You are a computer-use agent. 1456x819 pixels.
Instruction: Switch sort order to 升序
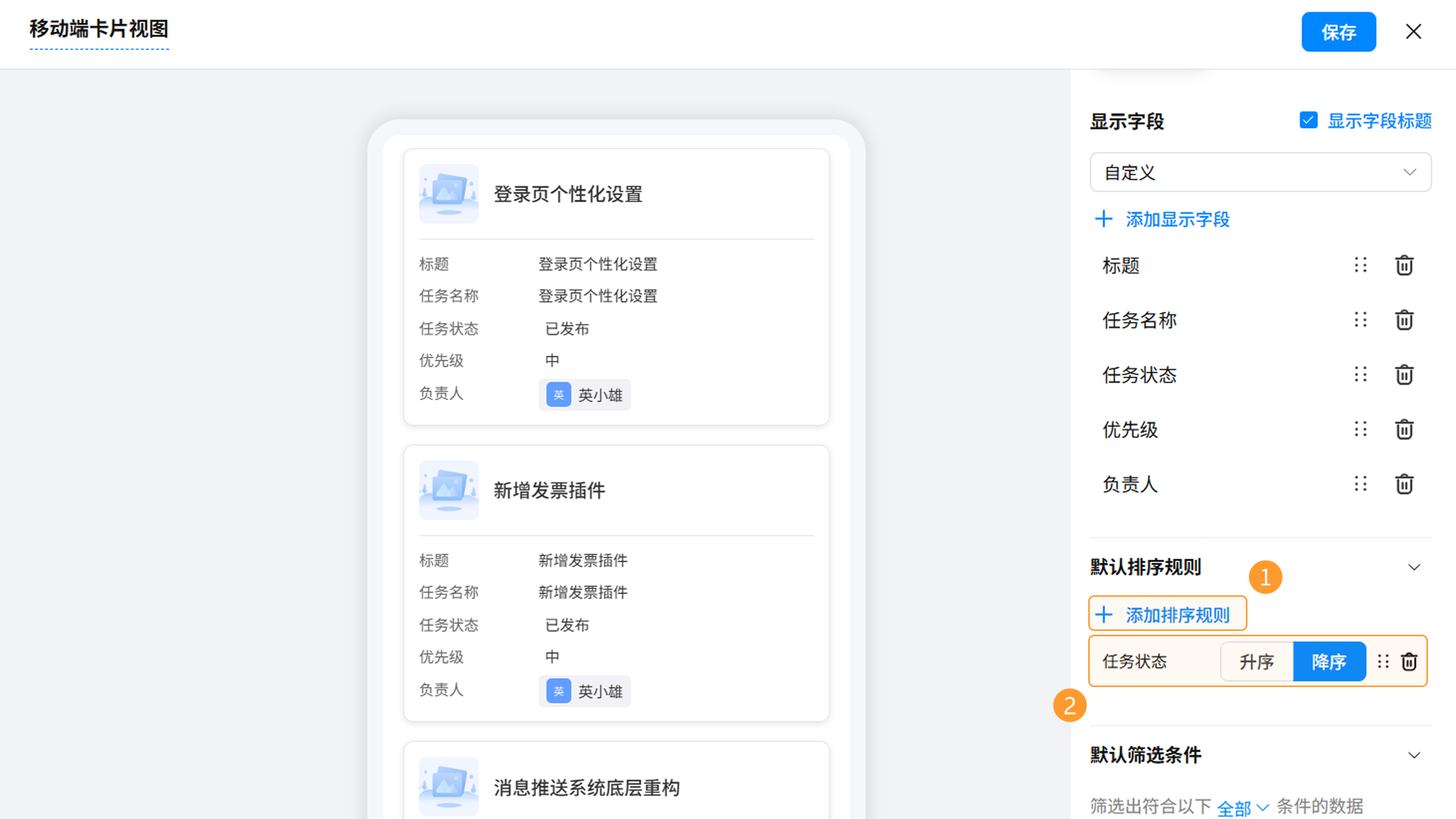click(x=1257, y=661)
